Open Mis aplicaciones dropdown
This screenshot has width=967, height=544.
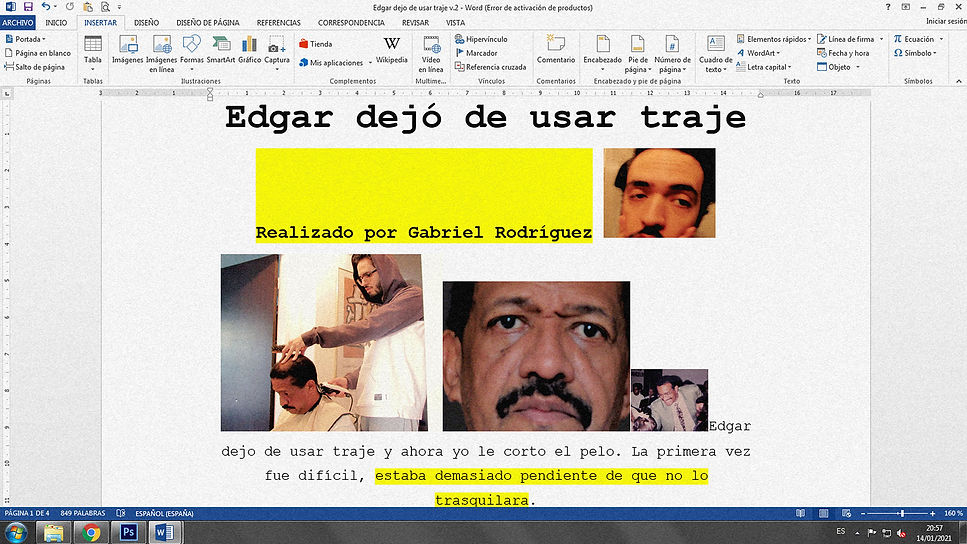[x=335, y=62]
